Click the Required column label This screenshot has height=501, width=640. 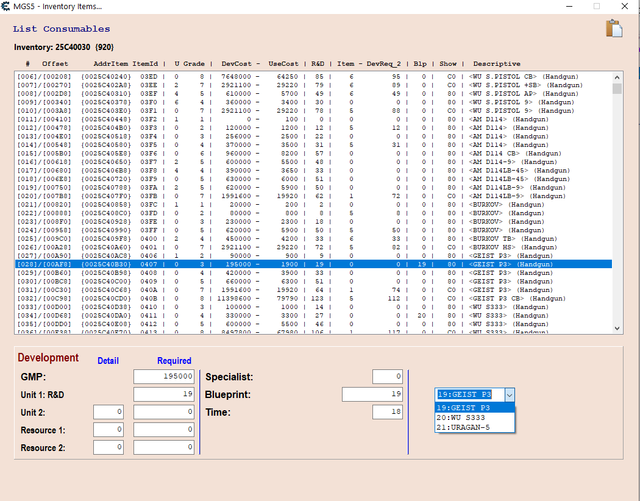[174, 361]
